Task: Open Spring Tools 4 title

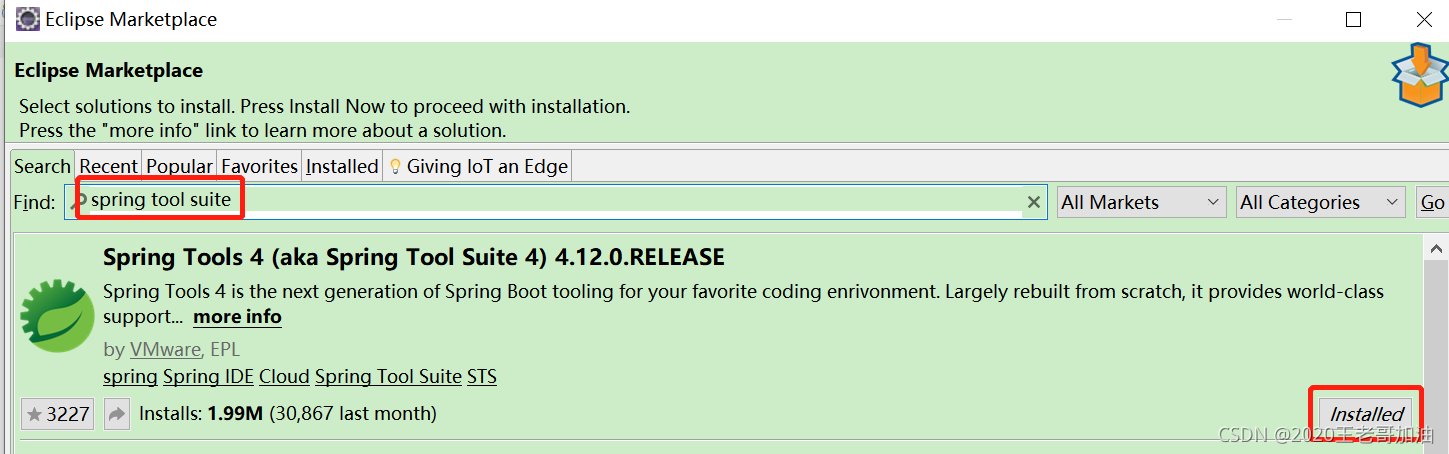Action: click(413, 257)
